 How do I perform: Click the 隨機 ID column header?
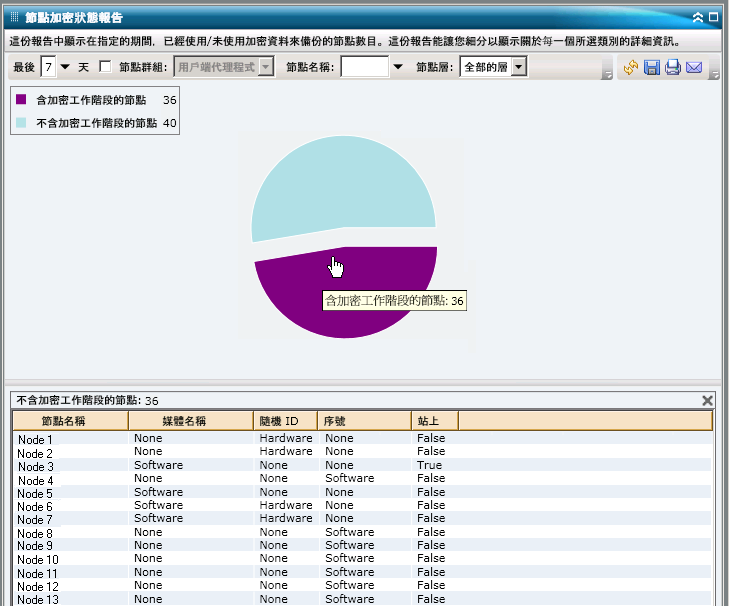285,421
